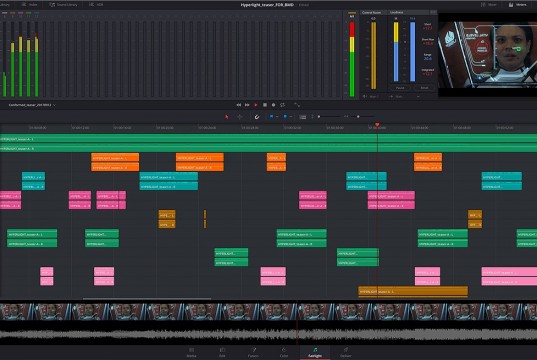Viewport: 537px width, 360px height.
Task: Click the Reset button in Loudness panel
Action: pyautogui.click(x=424, y=88)
